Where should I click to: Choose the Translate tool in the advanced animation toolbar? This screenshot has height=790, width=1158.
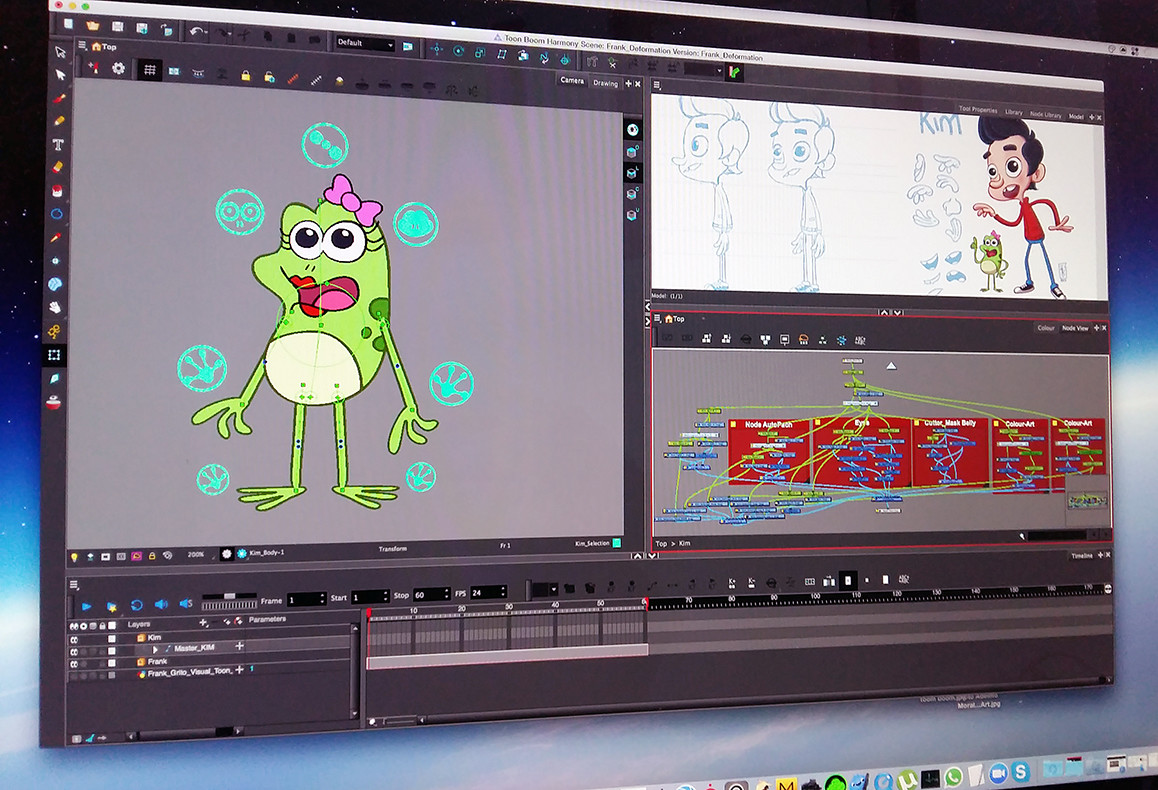coord(436,49)
